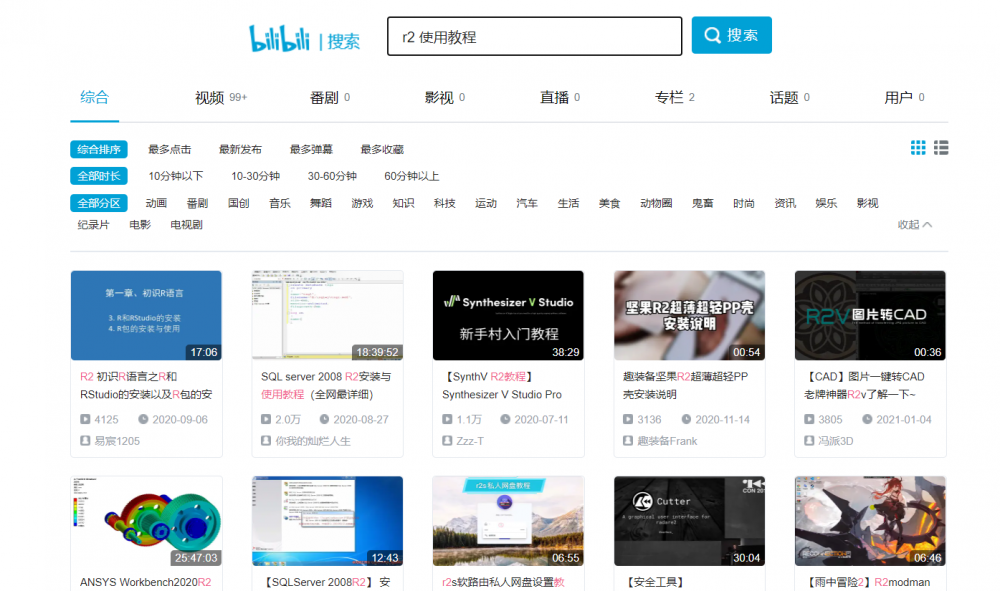Filter by 纪录片 category

tap(94, 224)
